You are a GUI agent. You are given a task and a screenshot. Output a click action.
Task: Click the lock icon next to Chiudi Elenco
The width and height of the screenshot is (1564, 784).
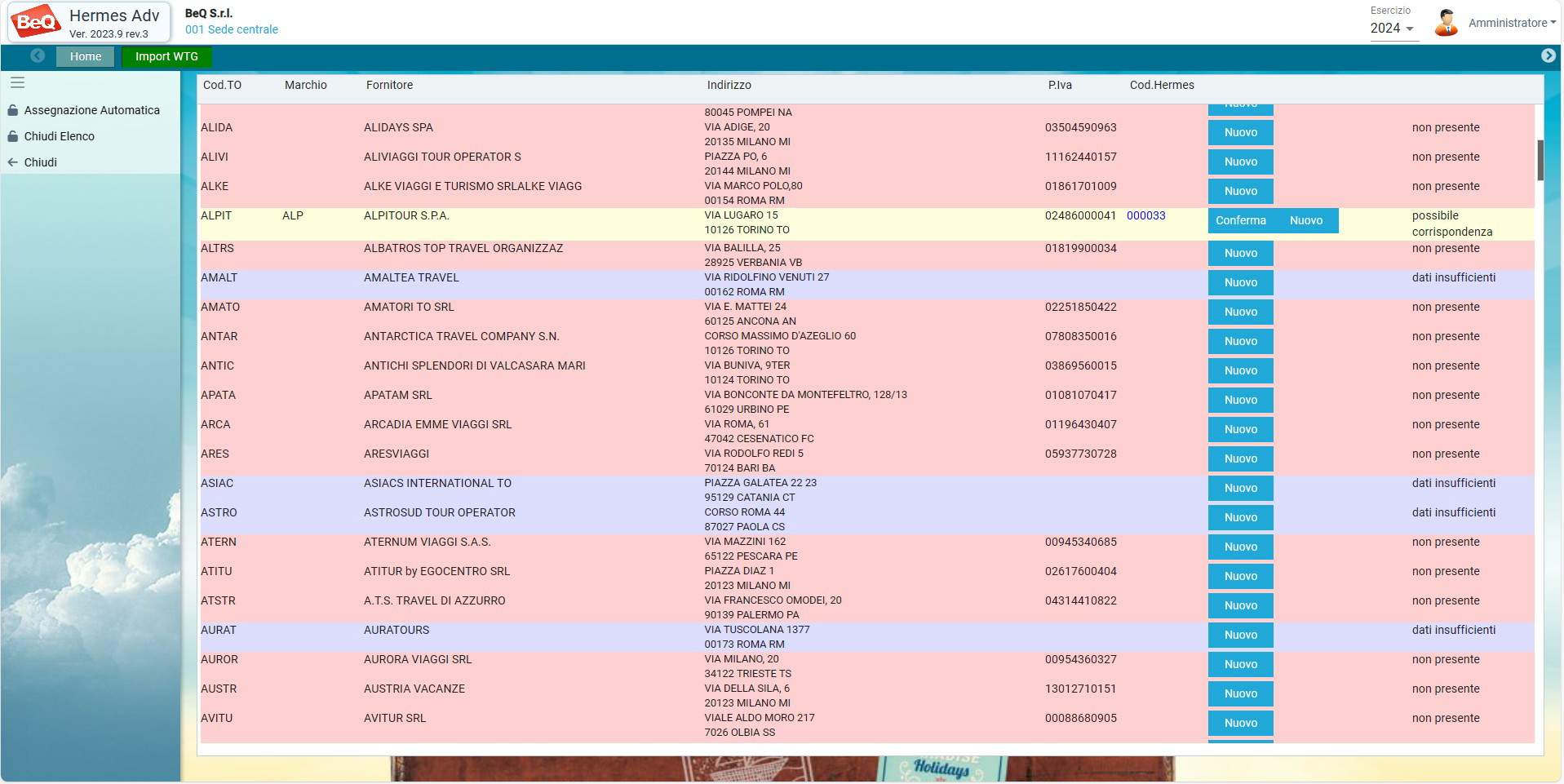[13, 136]
